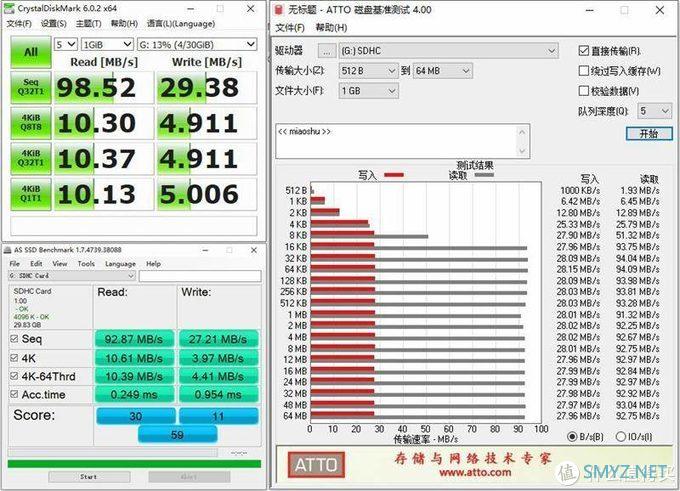Click the greyed Abort button in AS SSD
Image resolution: width=680 pixels, height=491 pixels.
[189, 477]
